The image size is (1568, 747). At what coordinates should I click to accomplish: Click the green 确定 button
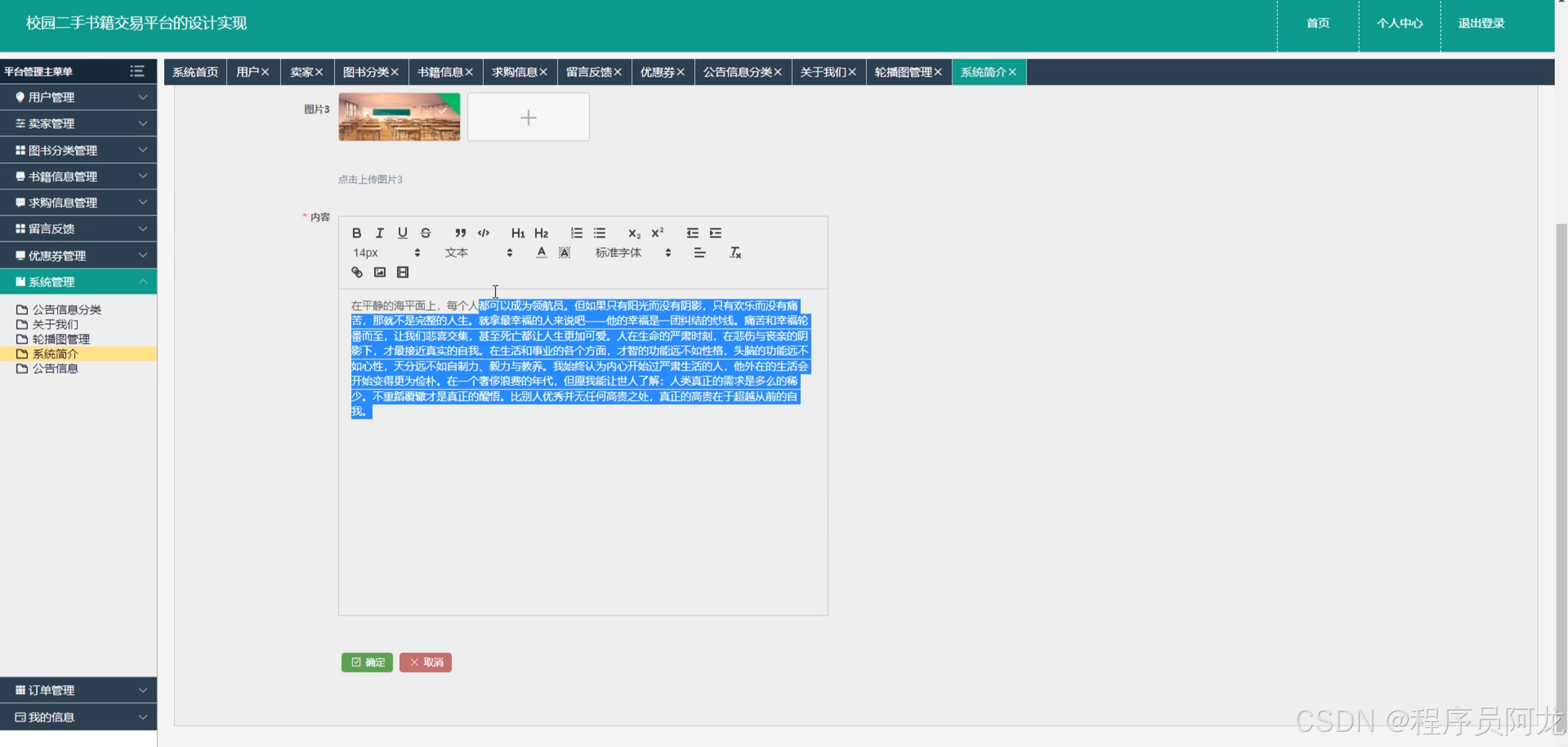click(367, 662)
